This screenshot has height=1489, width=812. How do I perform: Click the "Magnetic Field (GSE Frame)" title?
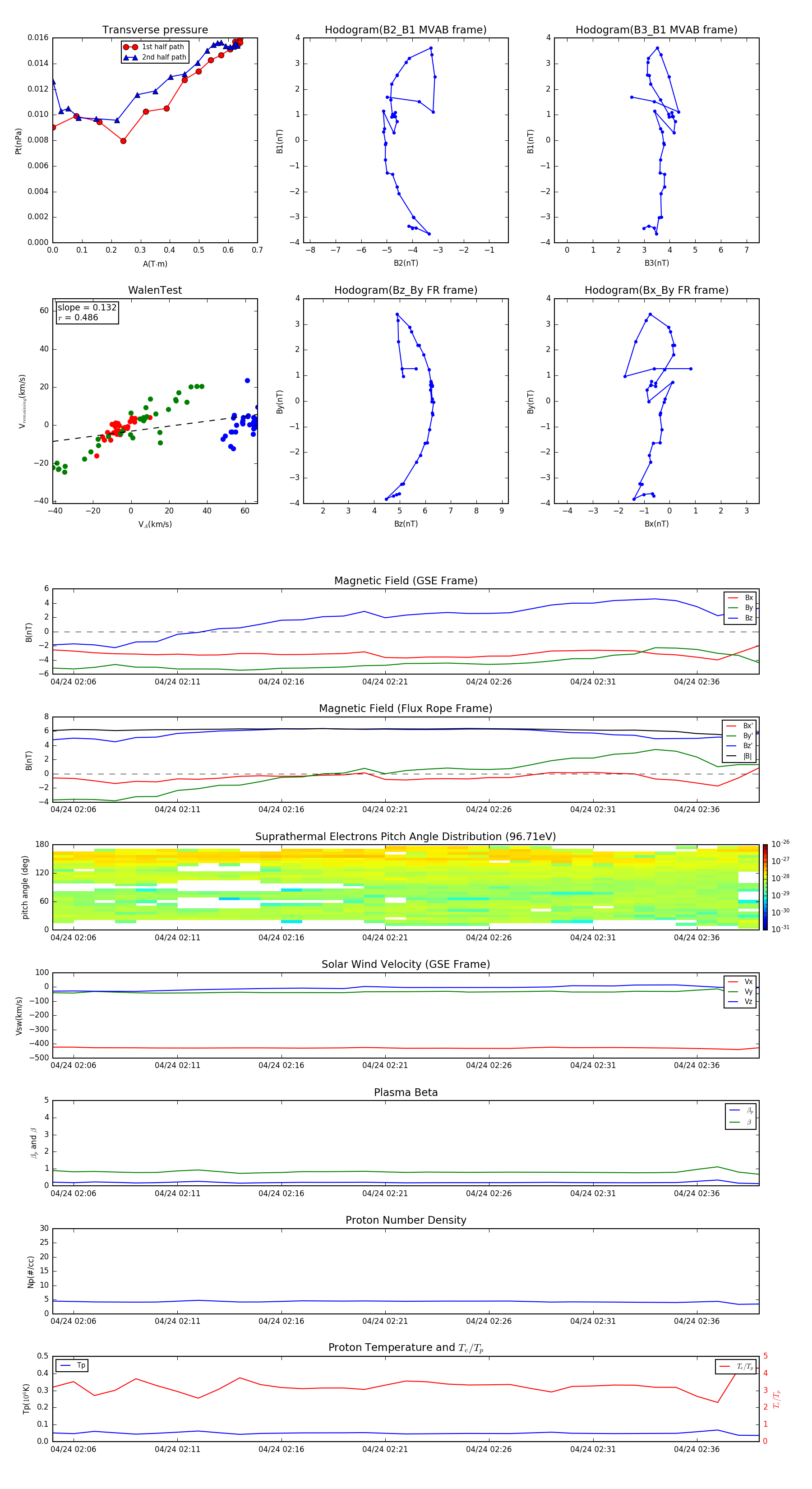click(406, 581)
